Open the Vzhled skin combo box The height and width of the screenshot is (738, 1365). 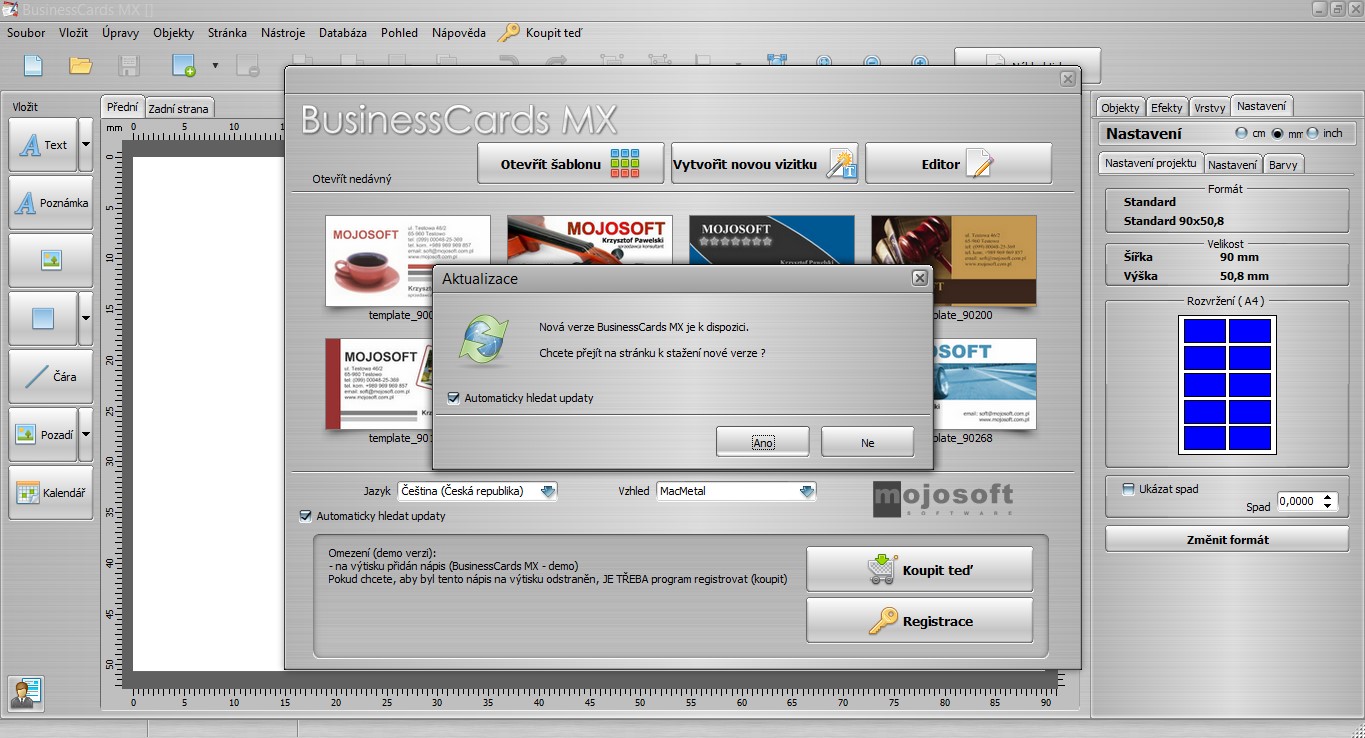coord(736,491)
